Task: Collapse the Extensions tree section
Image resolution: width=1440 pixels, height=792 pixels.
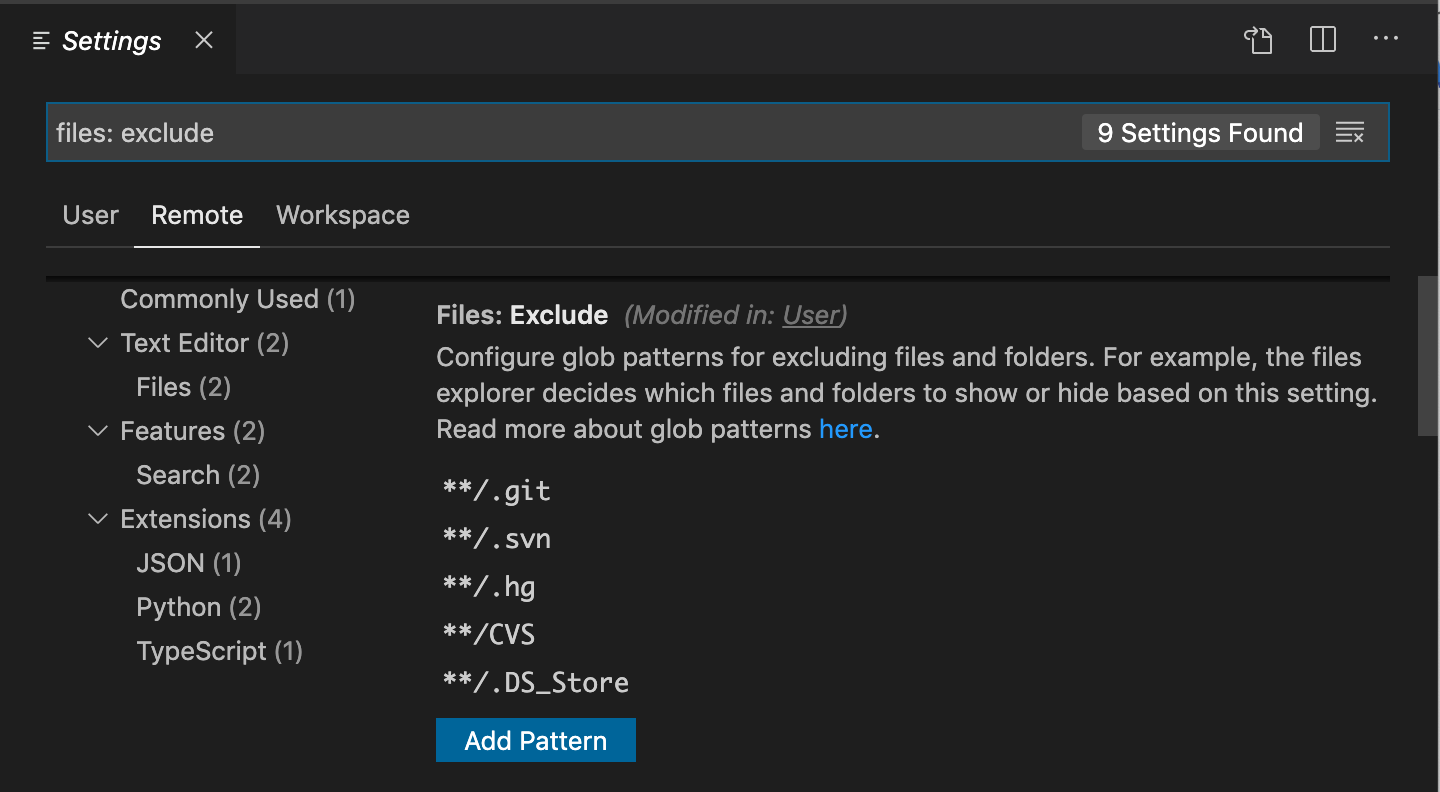Action: pyautogui.click(x=98, y=519)
